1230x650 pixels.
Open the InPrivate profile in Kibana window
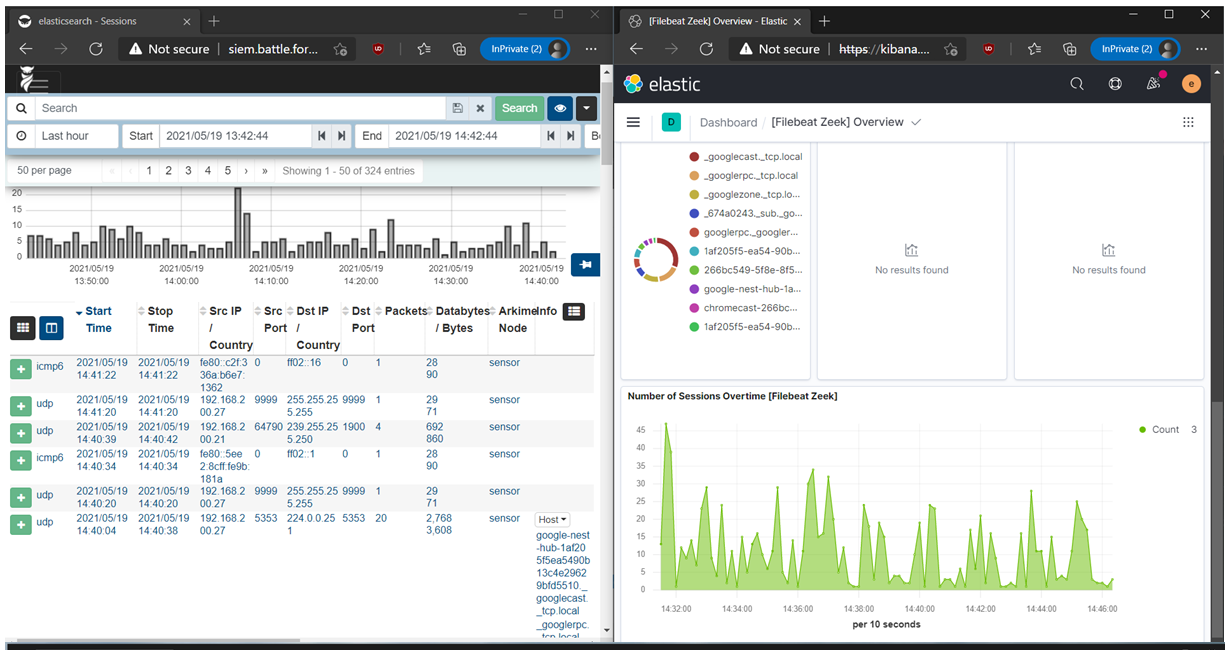click(1135, 49)
